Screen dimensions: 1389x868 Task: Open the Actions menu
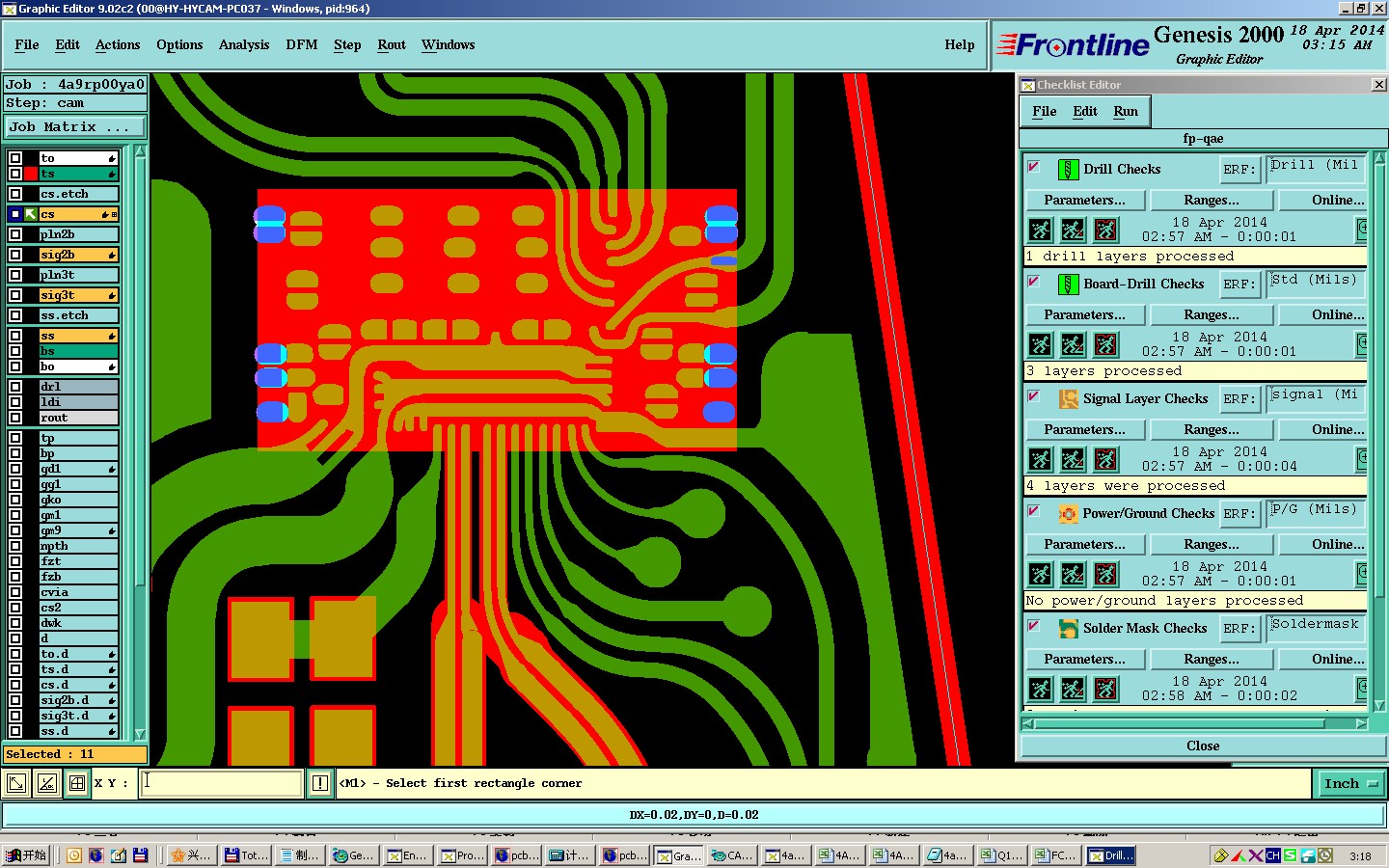[x=118, y=45]
